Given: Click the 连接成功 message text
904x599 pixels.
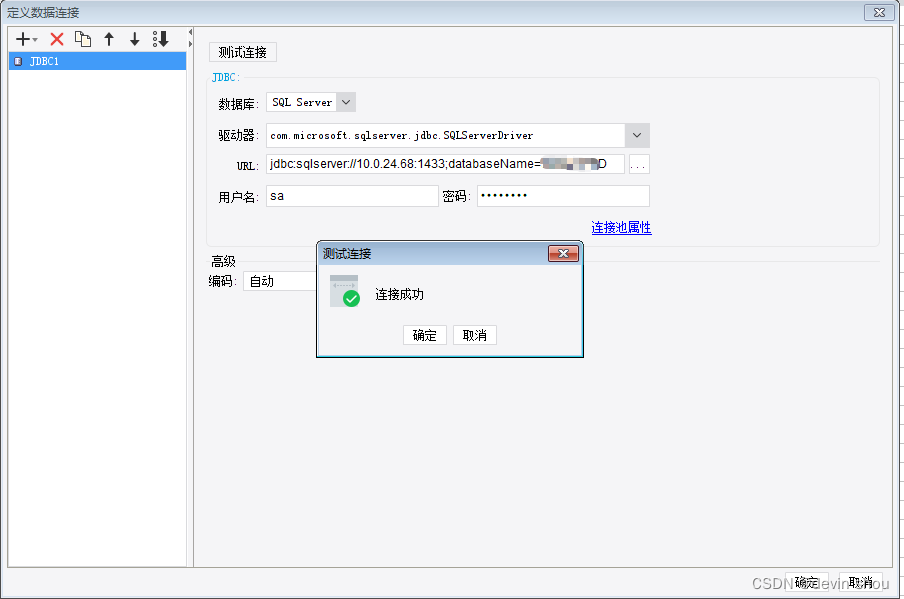Looking at the screenshot, I should pos(400,295).
